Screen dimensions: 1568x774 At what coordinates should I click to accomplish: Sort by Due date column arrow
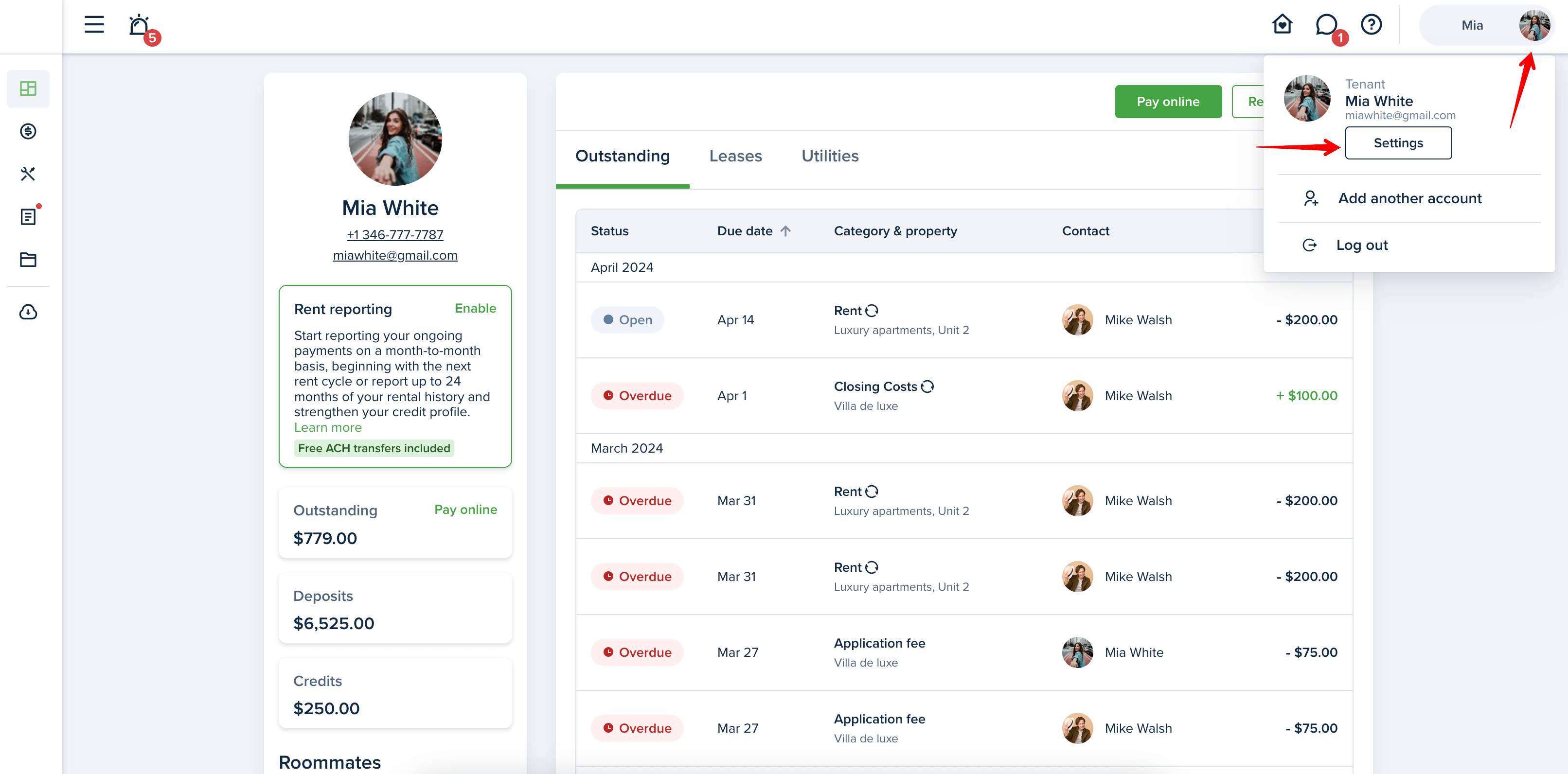point(786,231)
